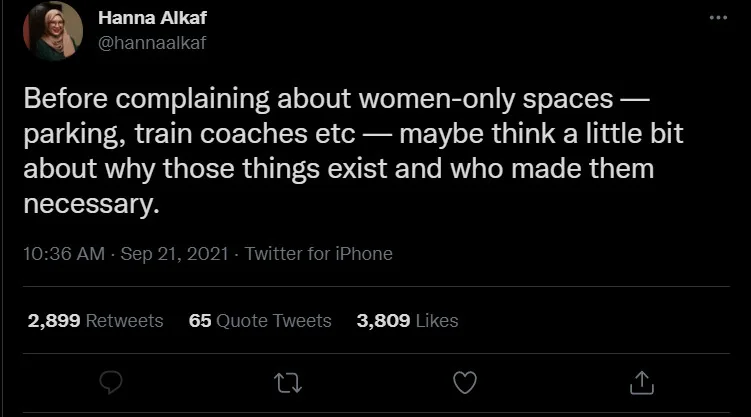Click the 2,899 retweet count number
The width and height of the screenshot is (751, 417).
54,321
